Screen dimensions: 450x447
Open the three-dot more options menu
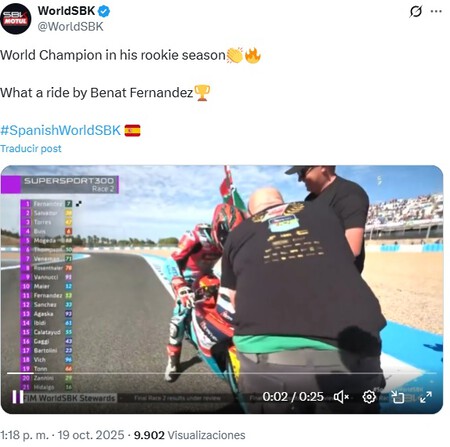(436, 11)
